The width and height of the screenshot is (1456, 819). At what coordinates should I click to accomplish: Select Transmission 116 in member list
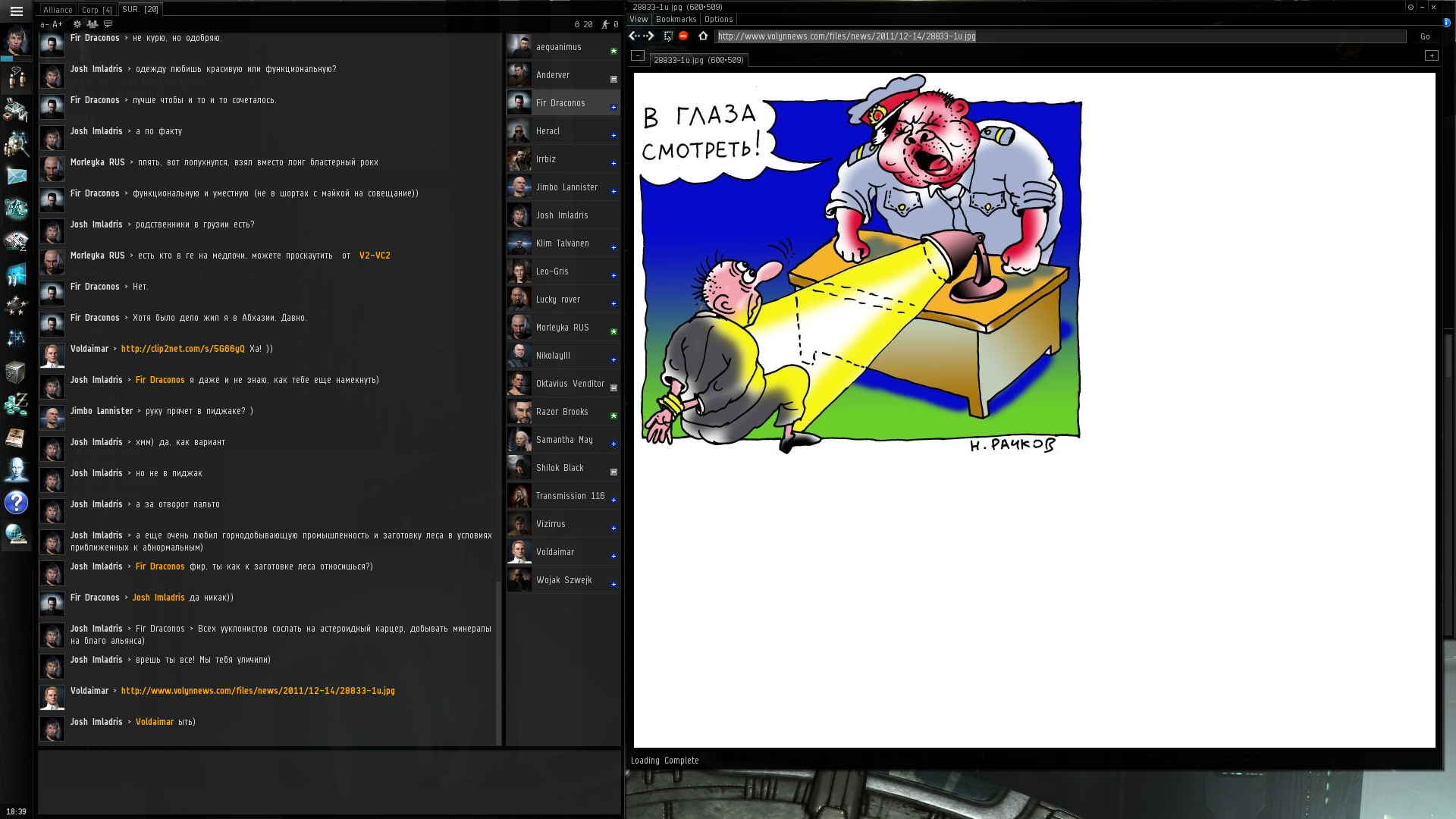563,496
